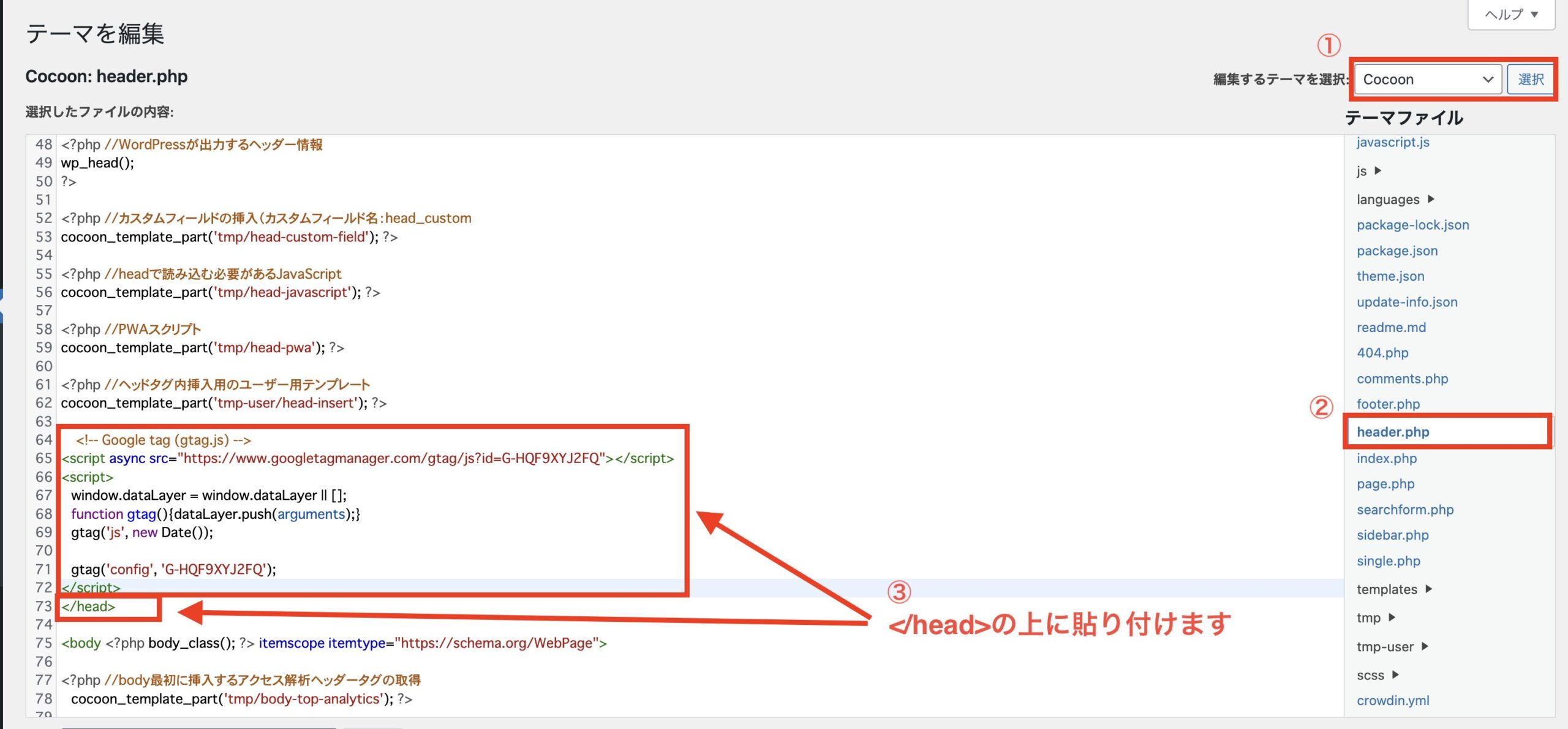Expand the templates folder
The image size is (1568, 729).
1394,589
